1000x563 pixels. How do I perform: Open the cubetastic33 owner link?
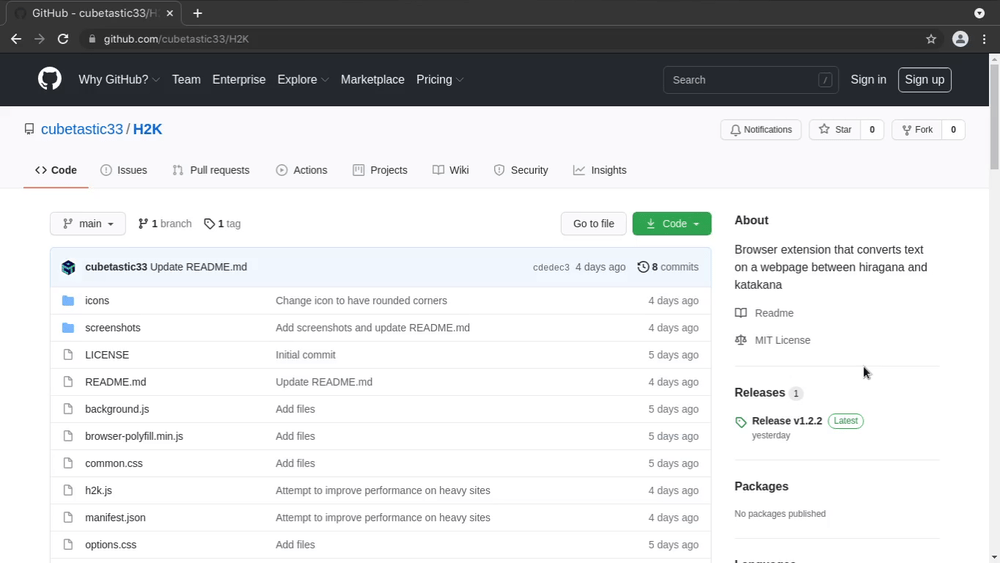pyautogui.click(x=82, y=129)
